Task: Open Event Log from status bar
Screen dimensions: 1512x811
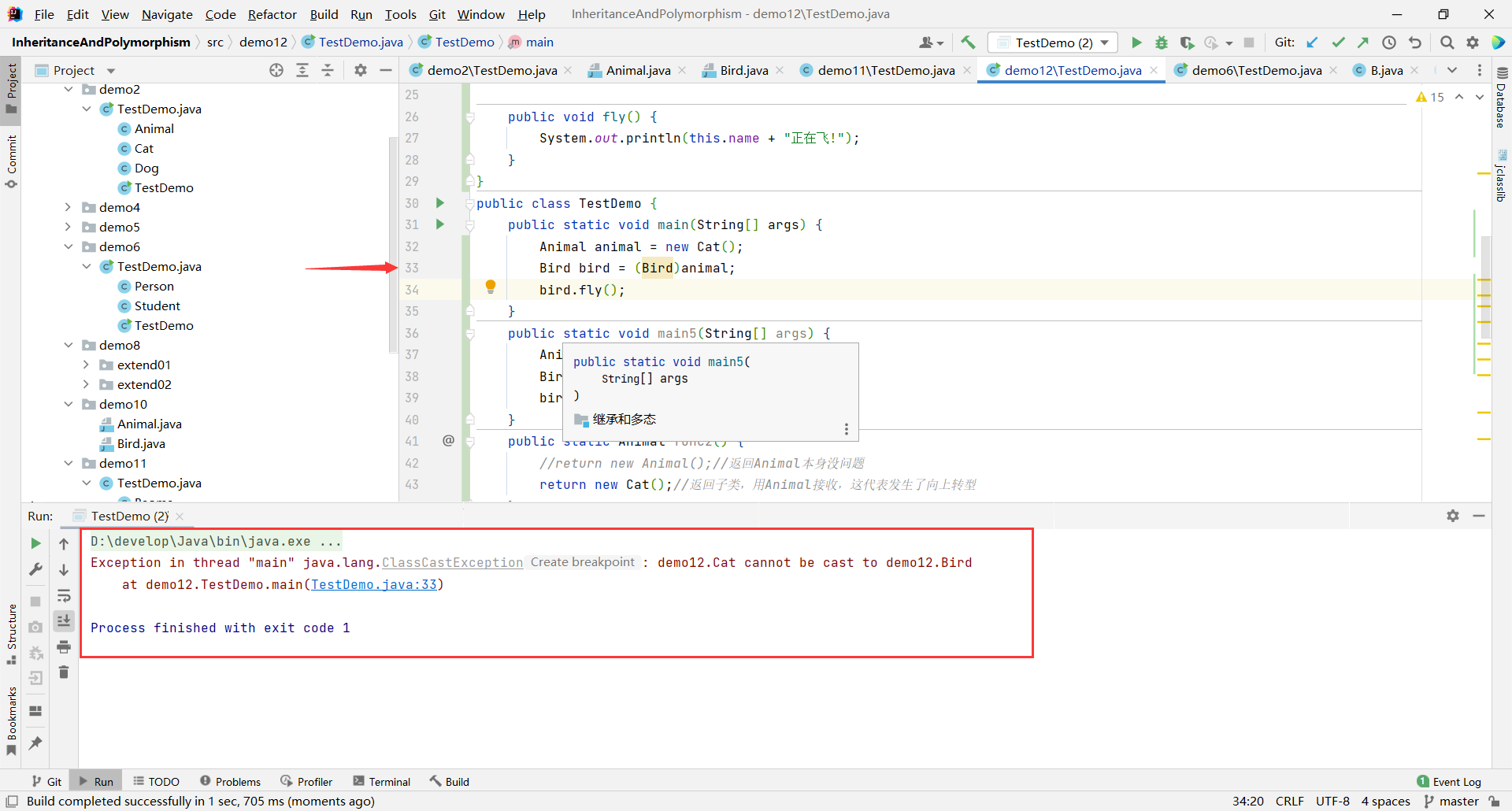Action: 1448,781
